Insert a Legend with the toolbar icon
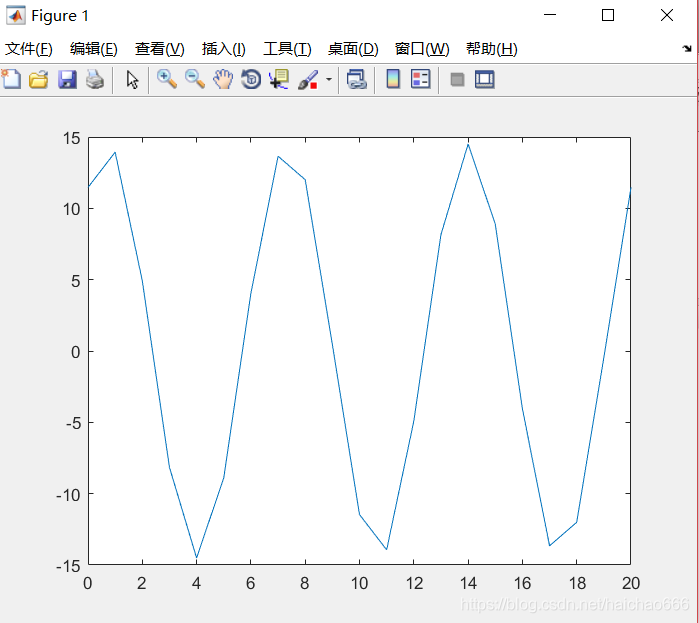 420,80
